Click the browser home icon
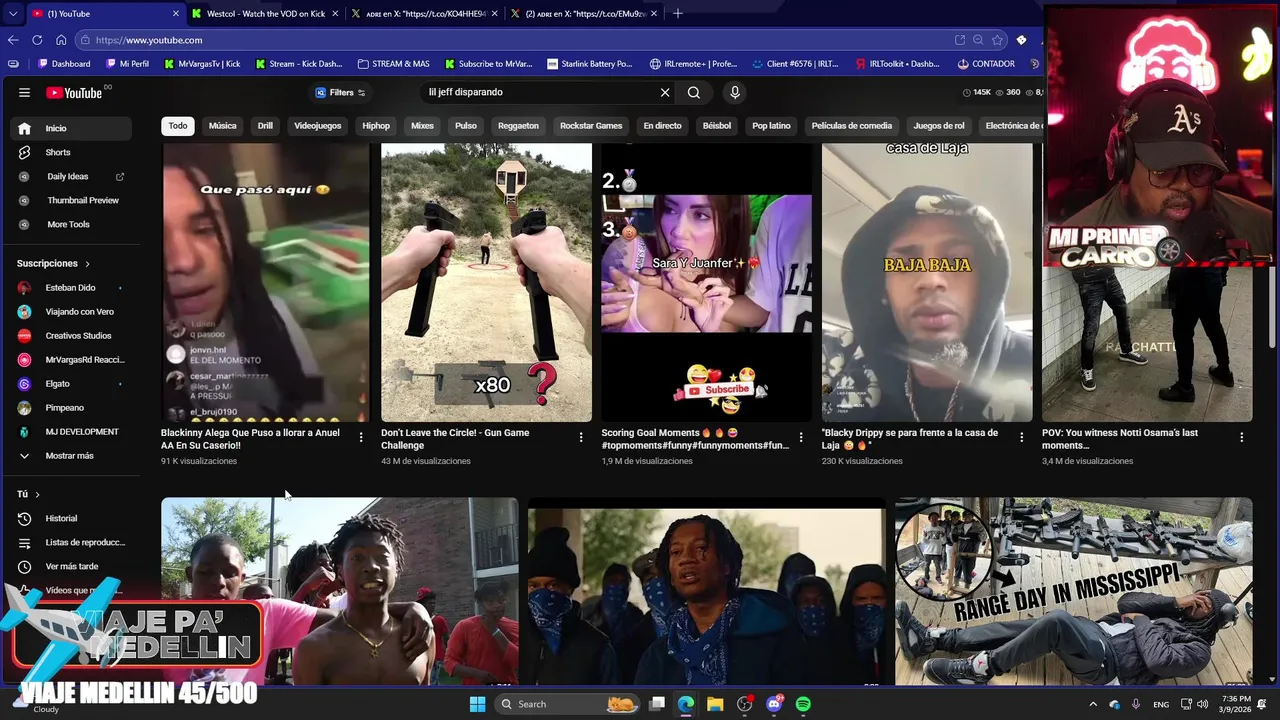The height and width of the screenshot is (720, 1280). coord(61,40)
